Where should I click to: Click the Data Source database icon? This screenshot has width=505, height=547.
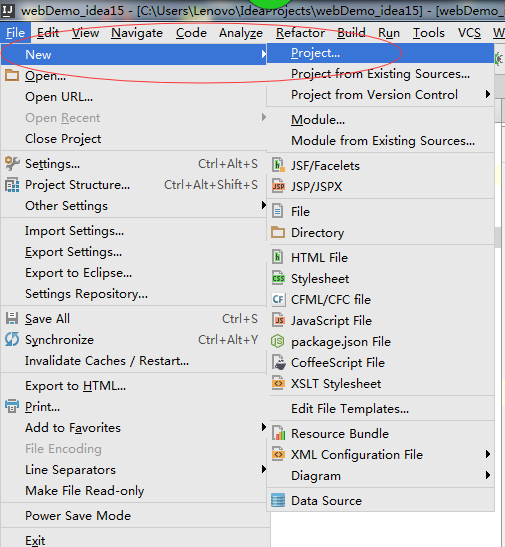click(278, 500)
